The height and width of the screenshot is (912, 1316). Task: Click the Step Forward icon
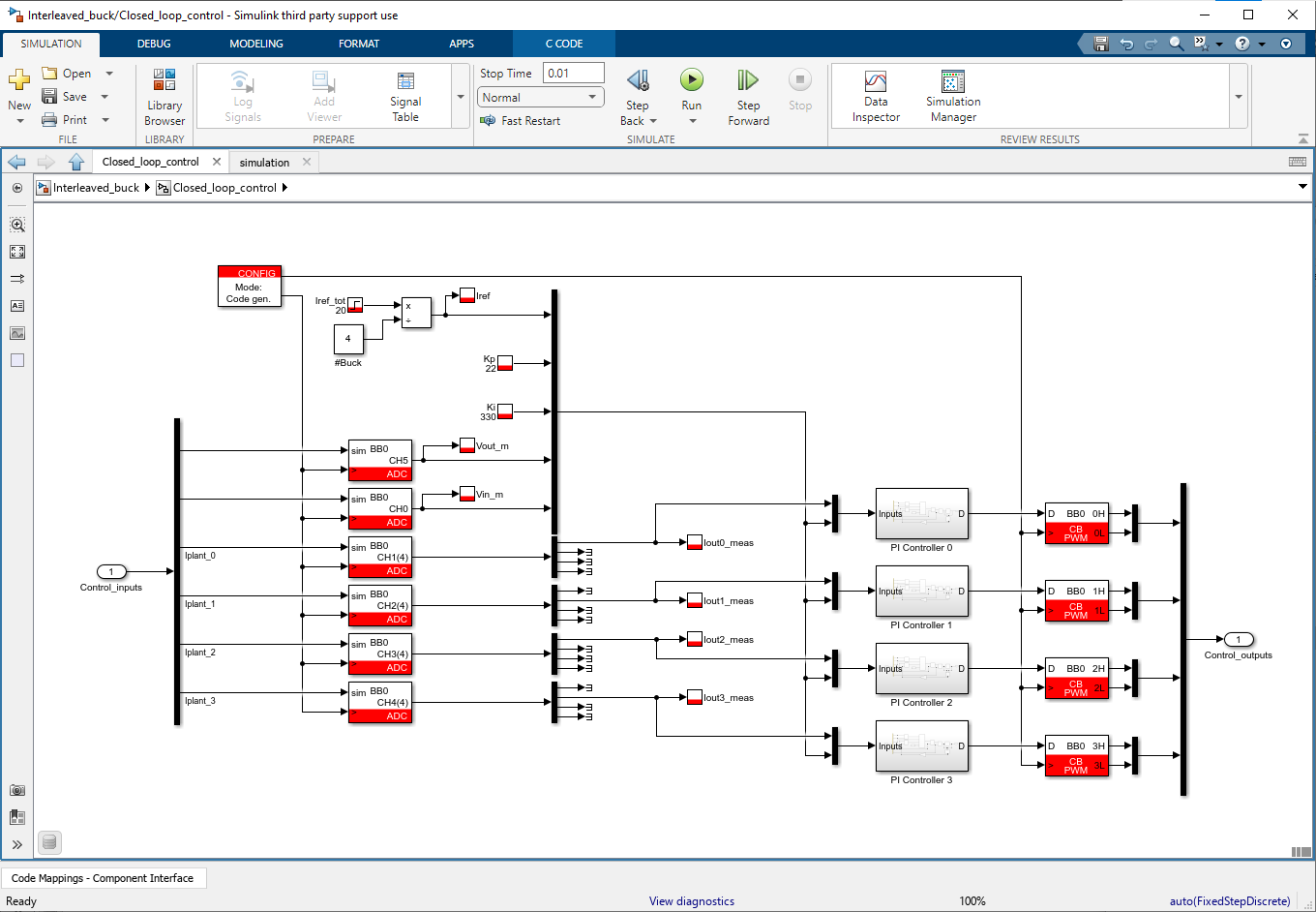[748, 79]
